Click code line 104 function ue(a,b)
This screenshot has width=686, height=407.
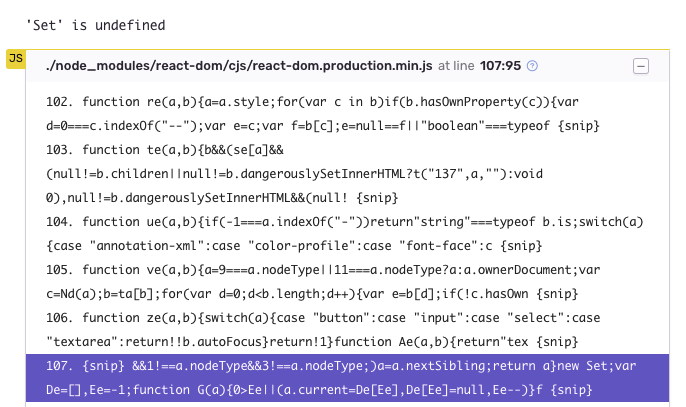(x=347, y=234)
